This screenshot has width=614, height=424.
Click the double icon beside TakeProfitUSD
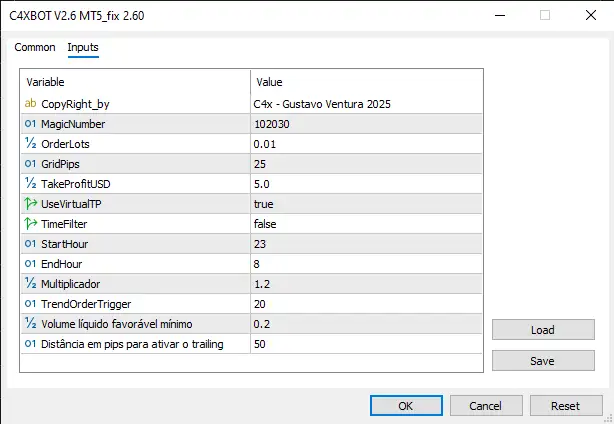coord(30,184)
